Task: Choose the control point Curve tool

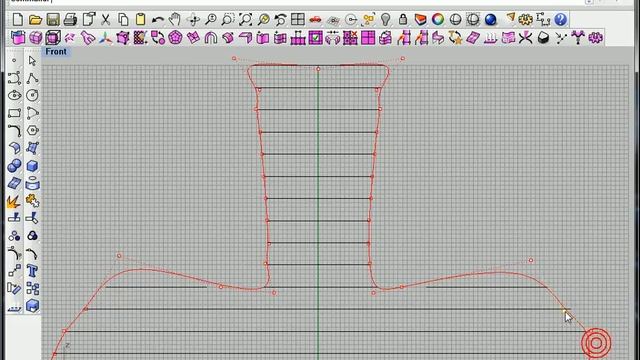Action: click(x=14, y=78)
